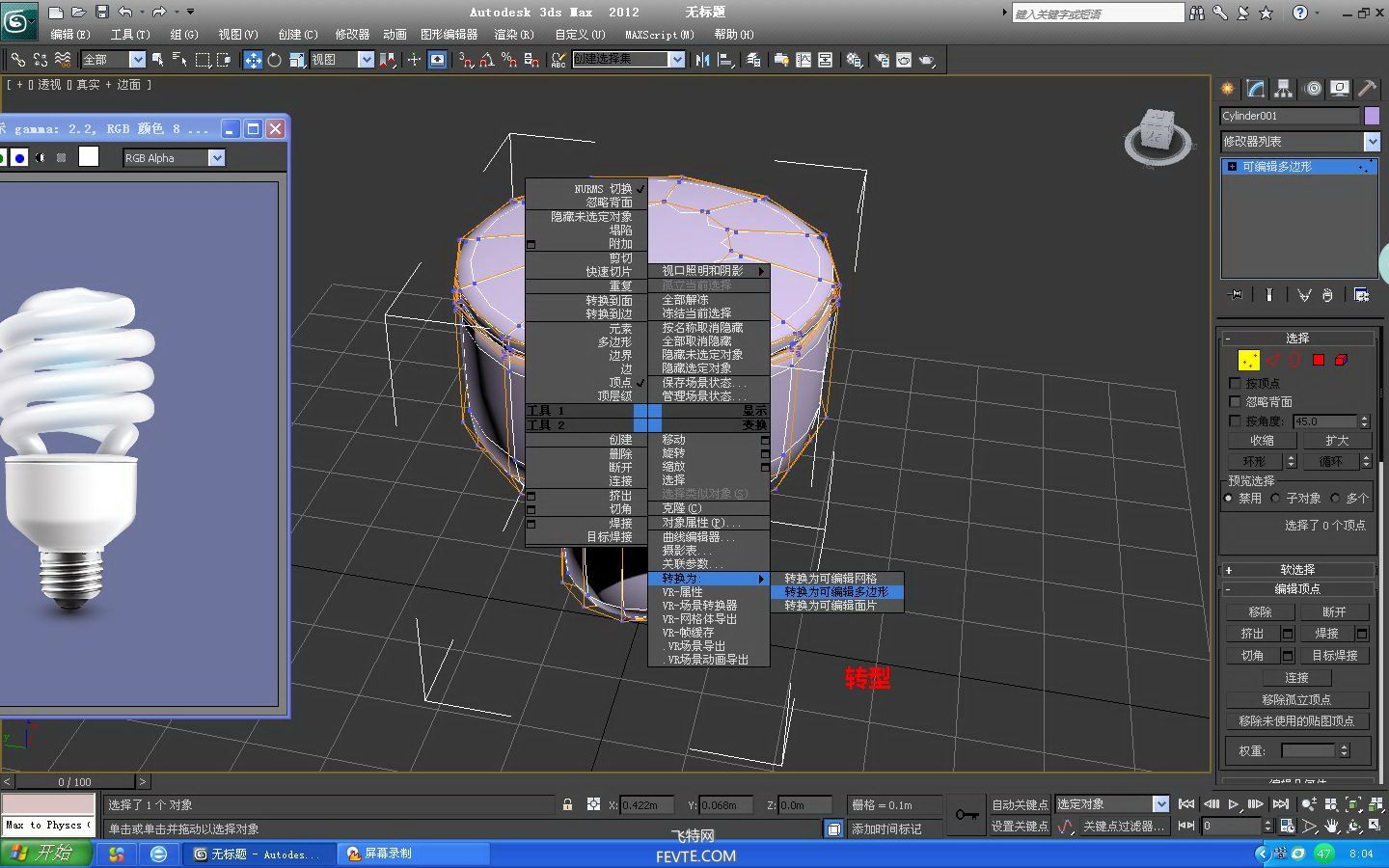Click the Mirror tool icon

702,60
